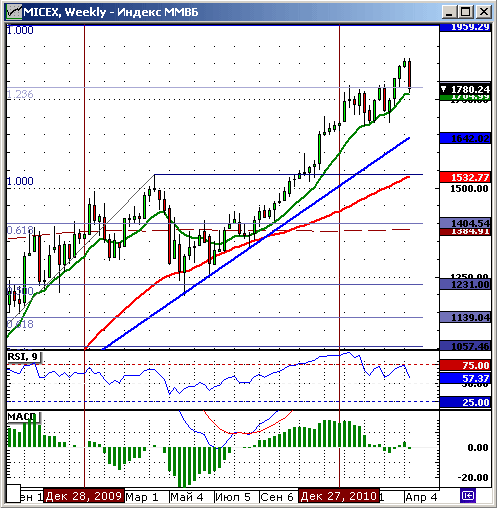Click the 1532.77 red price label
The width and height of the screenshot is (497, 508).
tap(465, 177)
